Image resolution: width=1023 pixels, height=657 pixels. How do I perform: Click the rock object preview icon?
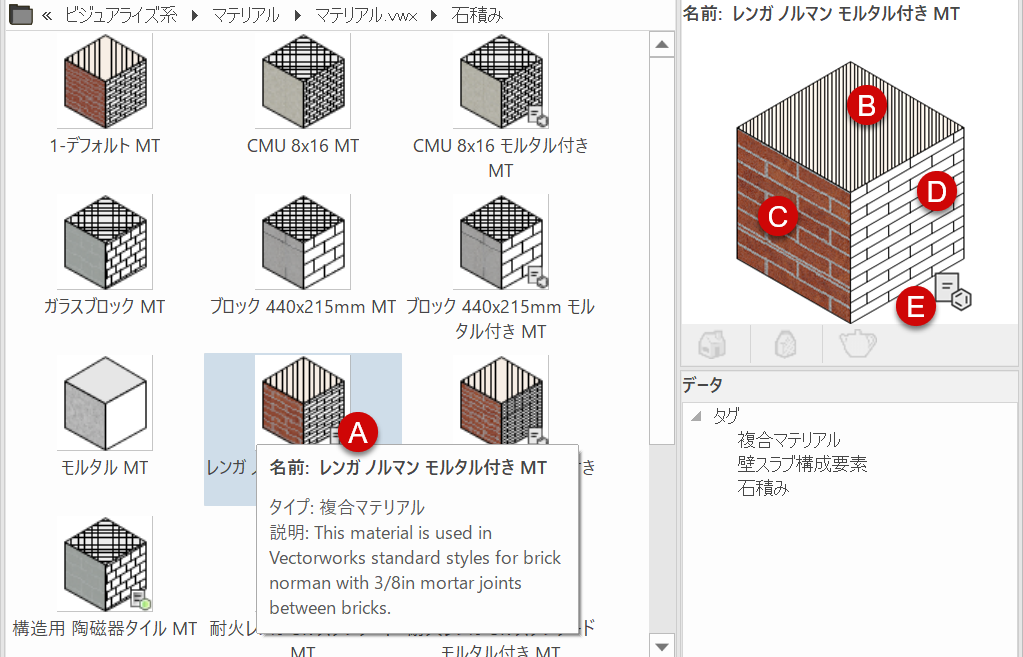pos(786,343)
